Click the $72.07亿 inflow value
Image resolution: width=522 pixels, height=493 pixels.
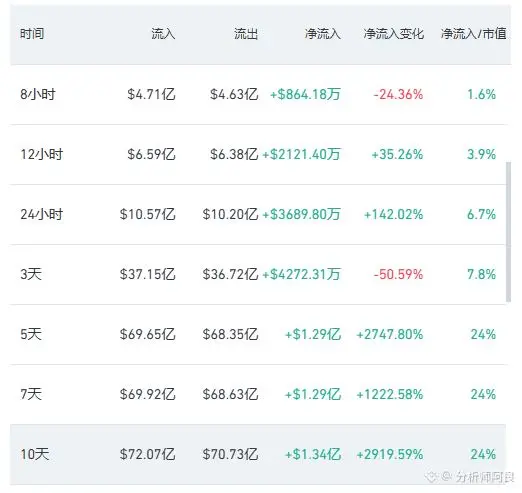click(147, 454)
